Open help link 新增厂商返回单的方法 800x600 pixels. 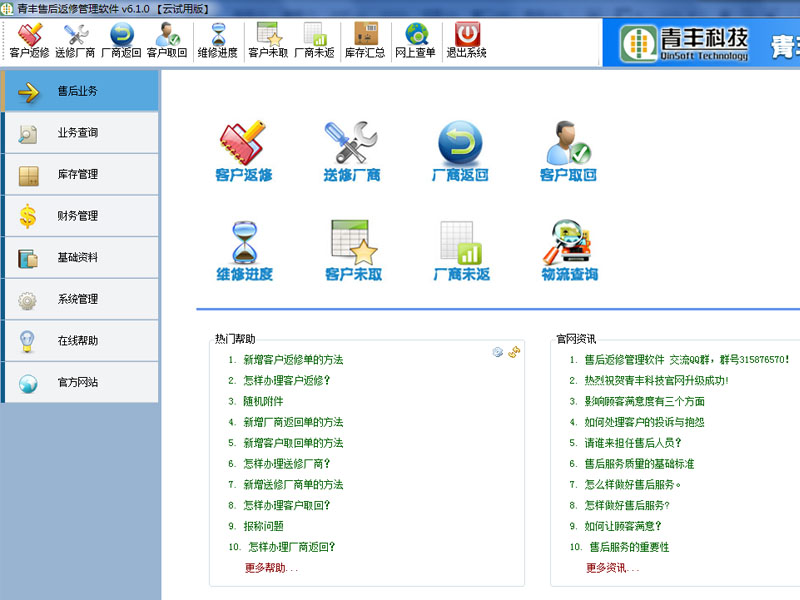click(x=293, y=422)
